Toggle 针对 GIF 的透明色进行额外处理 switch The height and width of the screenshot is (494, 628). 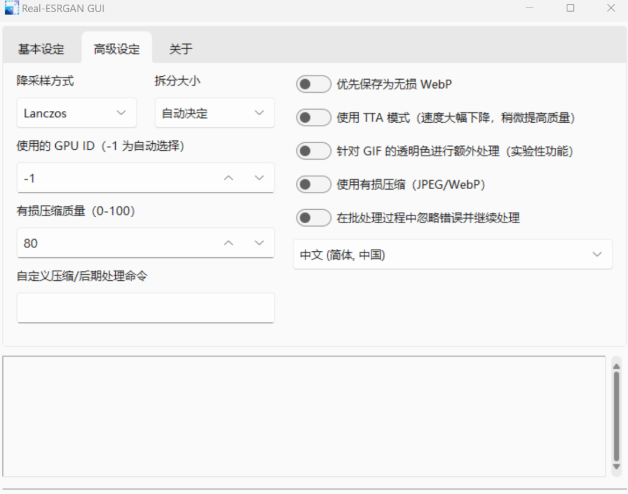(314, 151)
